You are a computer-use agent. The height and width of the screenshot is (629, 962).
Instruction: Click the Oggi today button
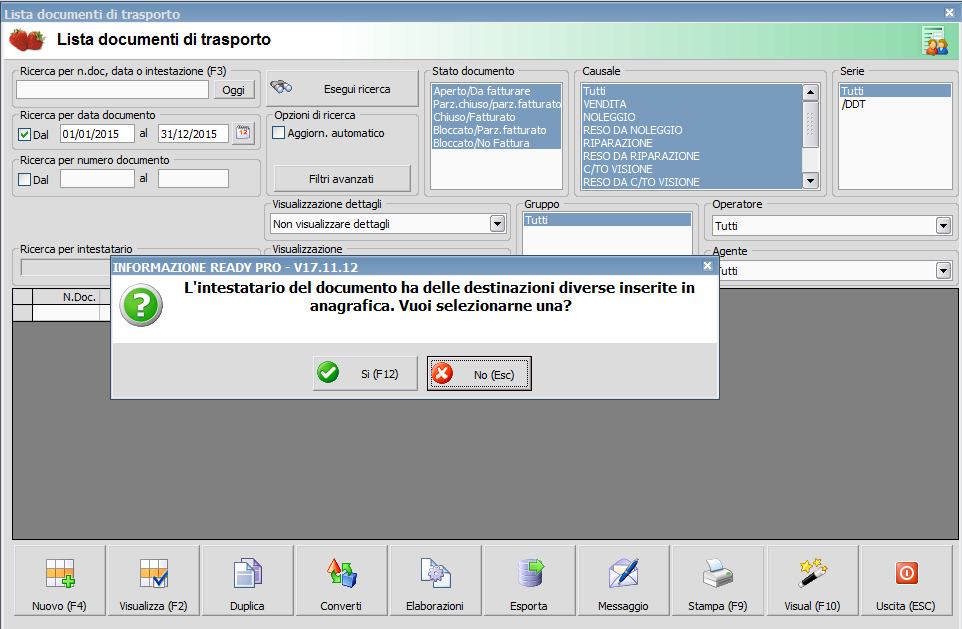(x=233, y=90)
